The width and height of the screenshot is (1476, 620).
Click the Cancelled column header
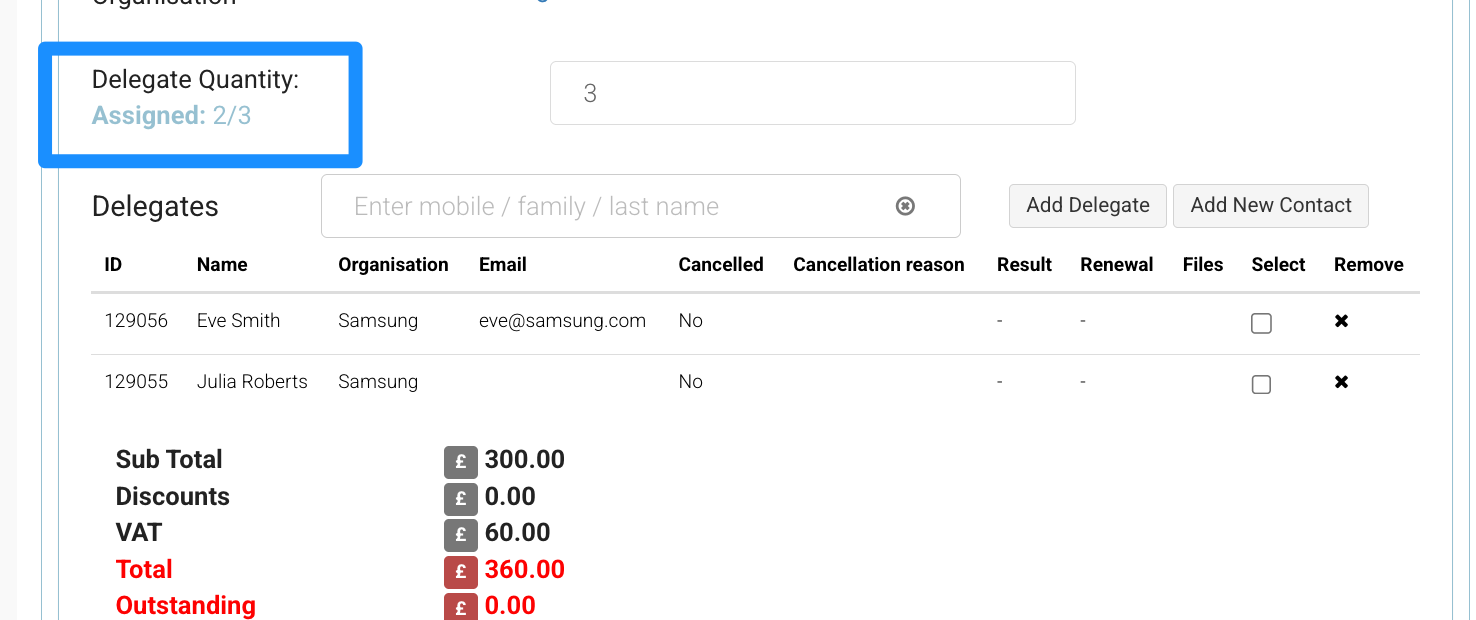pyautogui.click(x=720, y=265)
